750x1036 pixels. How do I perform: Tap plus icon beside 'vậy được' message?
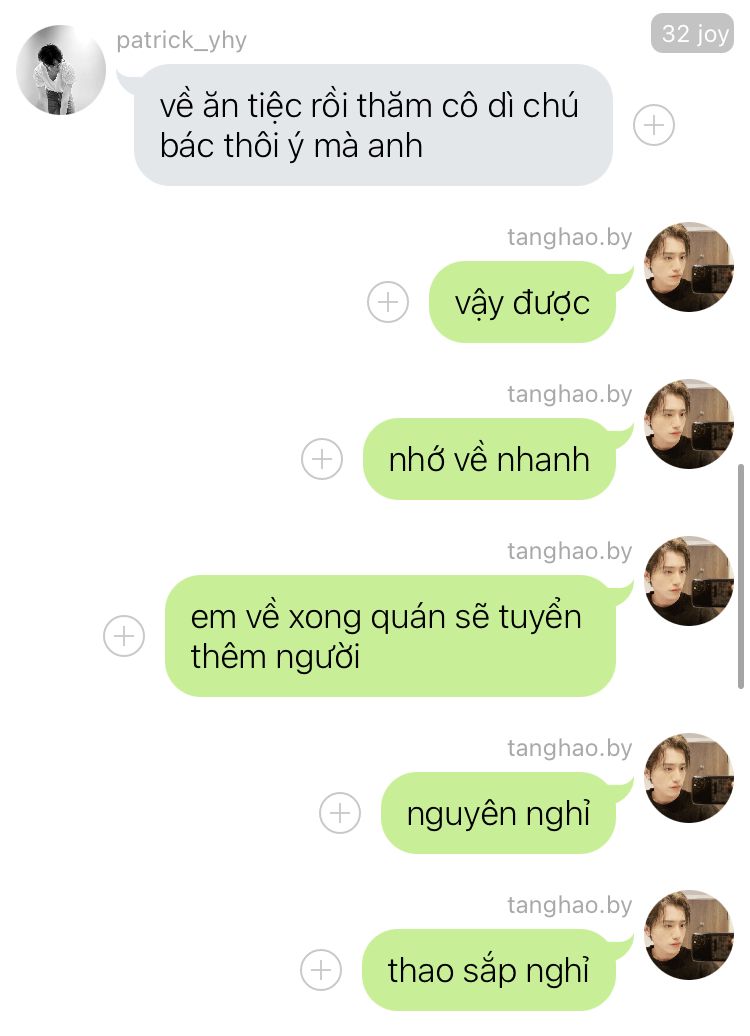click(388, 302)
